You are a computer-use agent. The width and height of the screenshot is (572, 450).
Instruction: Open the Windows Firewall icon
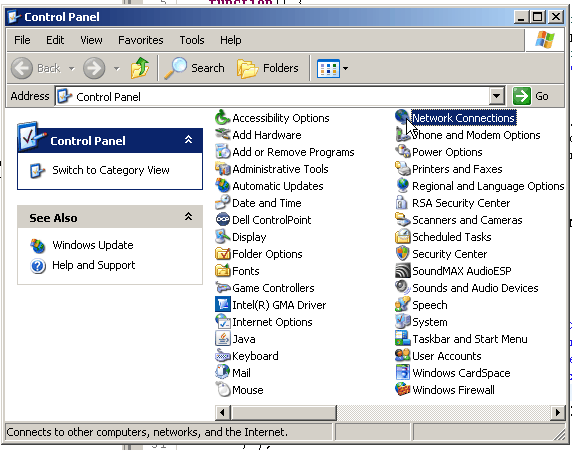(x=402, y=390)
